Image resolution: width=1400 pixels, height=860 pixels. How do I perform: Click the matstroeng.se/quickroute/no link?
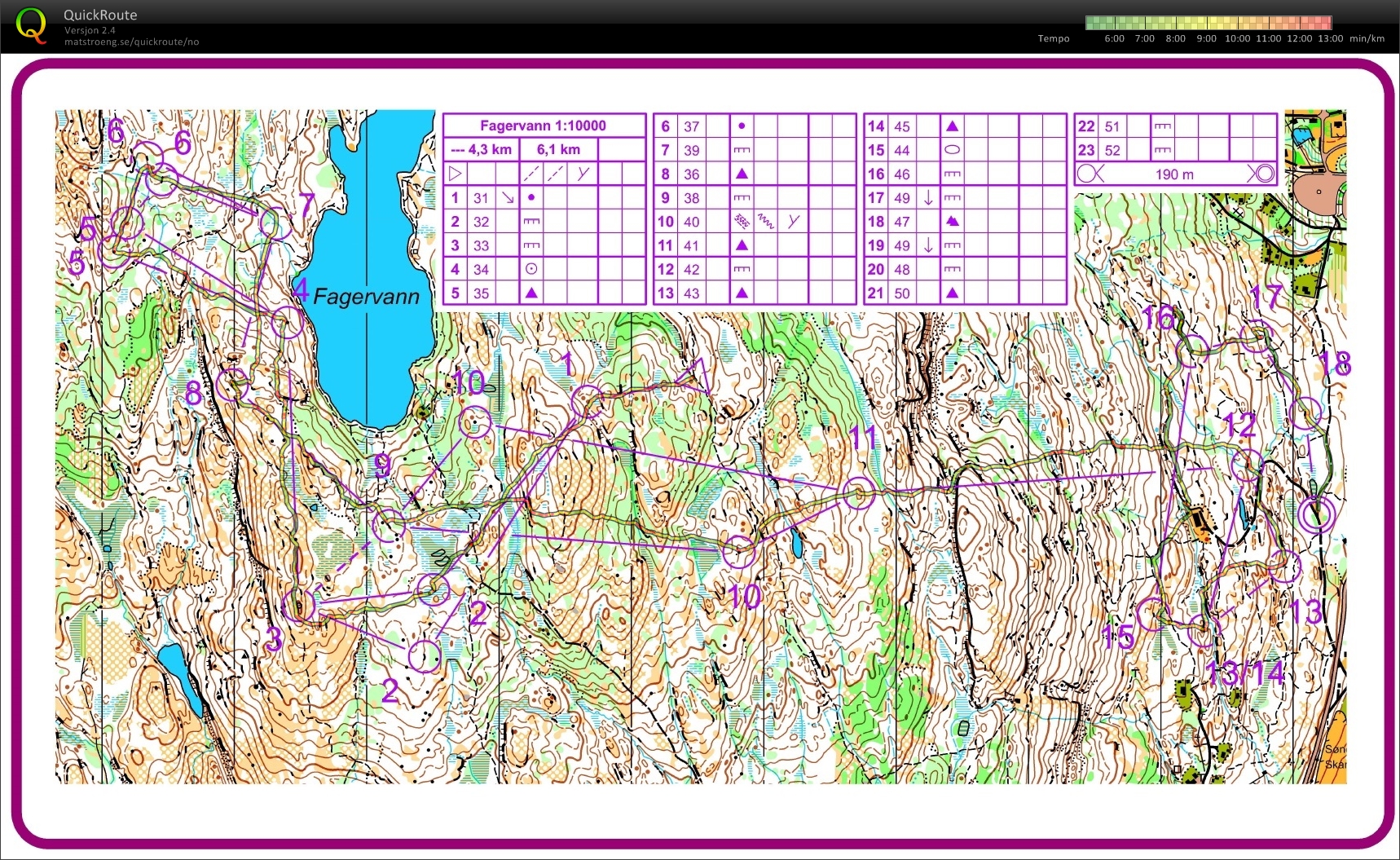131,42
